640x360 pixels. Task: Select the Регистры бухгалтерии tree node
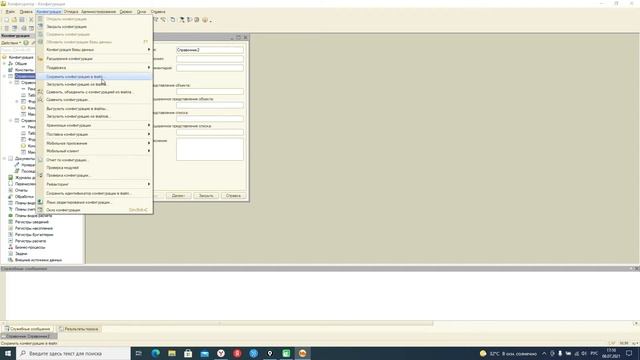coord(34,234)
